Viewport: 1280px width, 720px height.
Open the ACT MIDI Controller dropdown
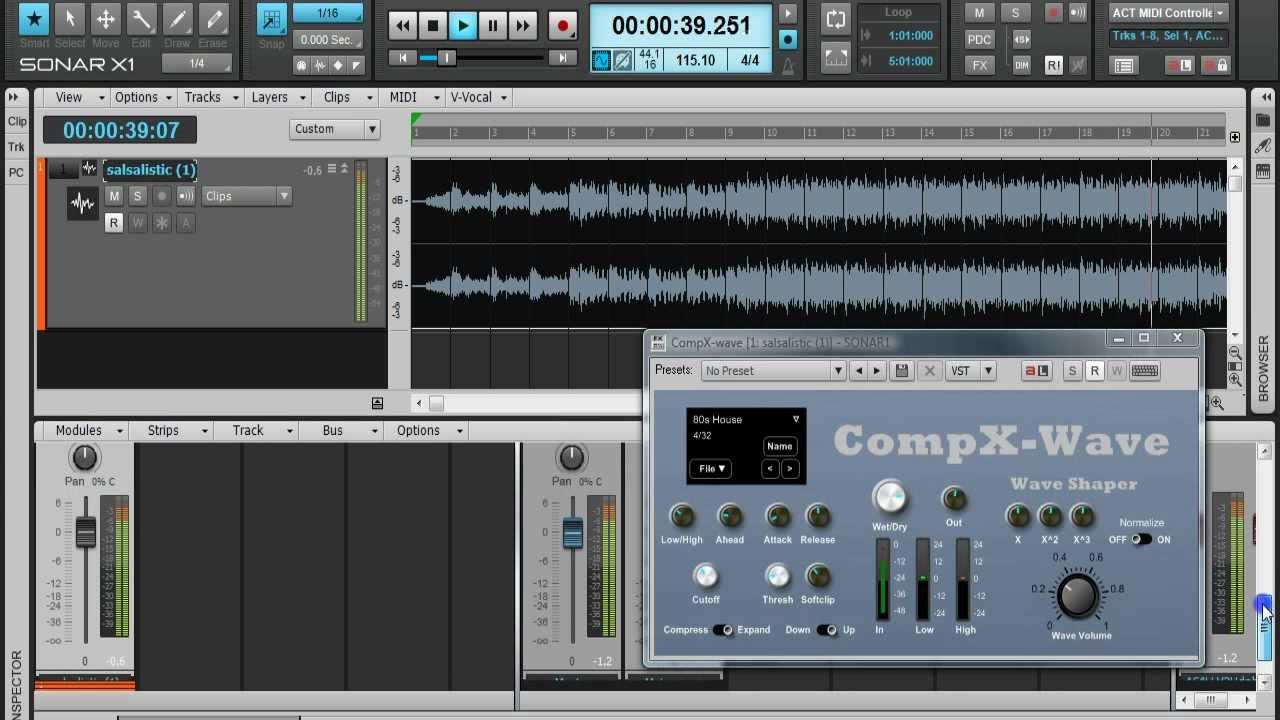coord(1167,13)
